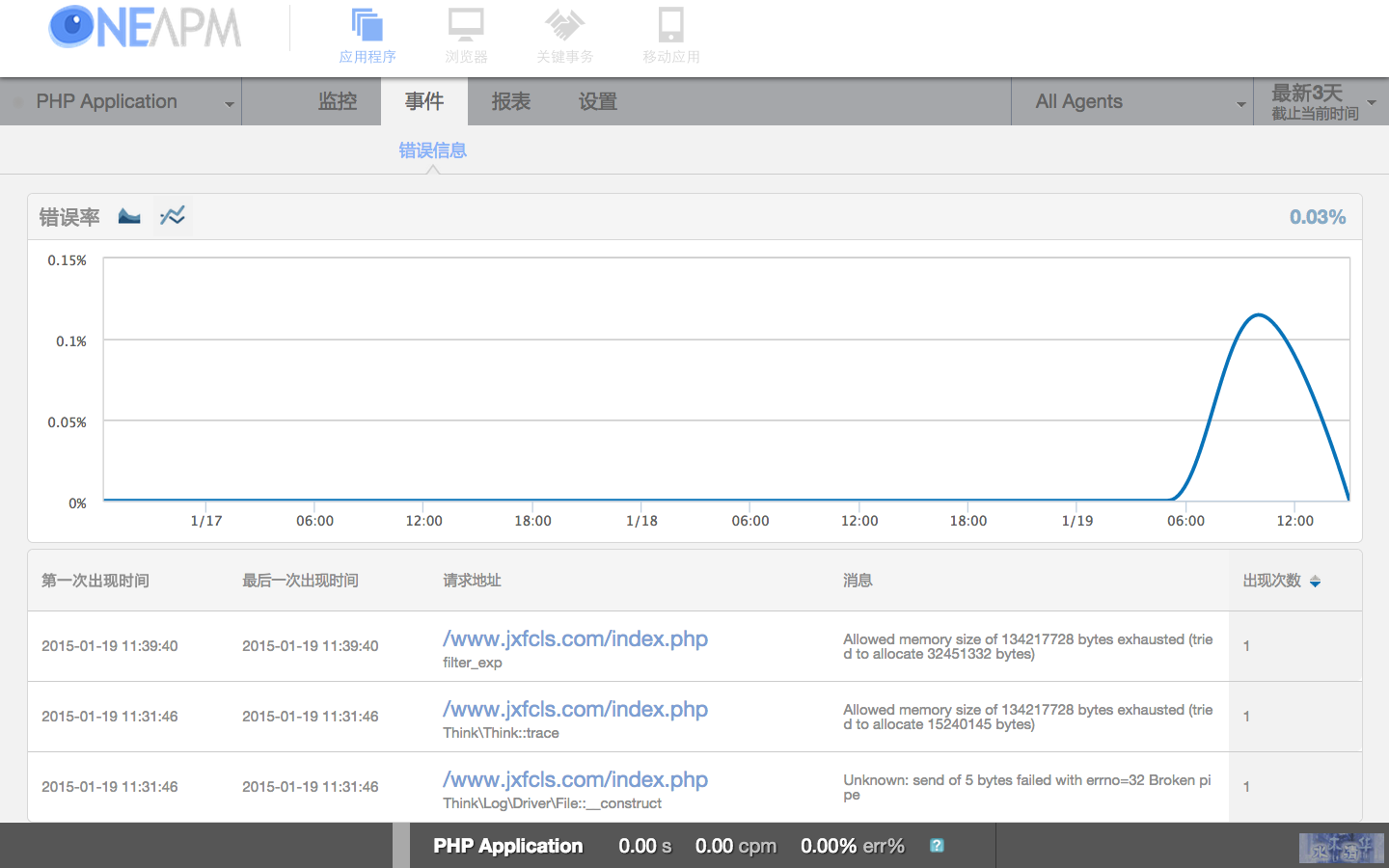Click the 最后一次出现时间 column header
1389x868 pixels.
click(x=300, y=581)
